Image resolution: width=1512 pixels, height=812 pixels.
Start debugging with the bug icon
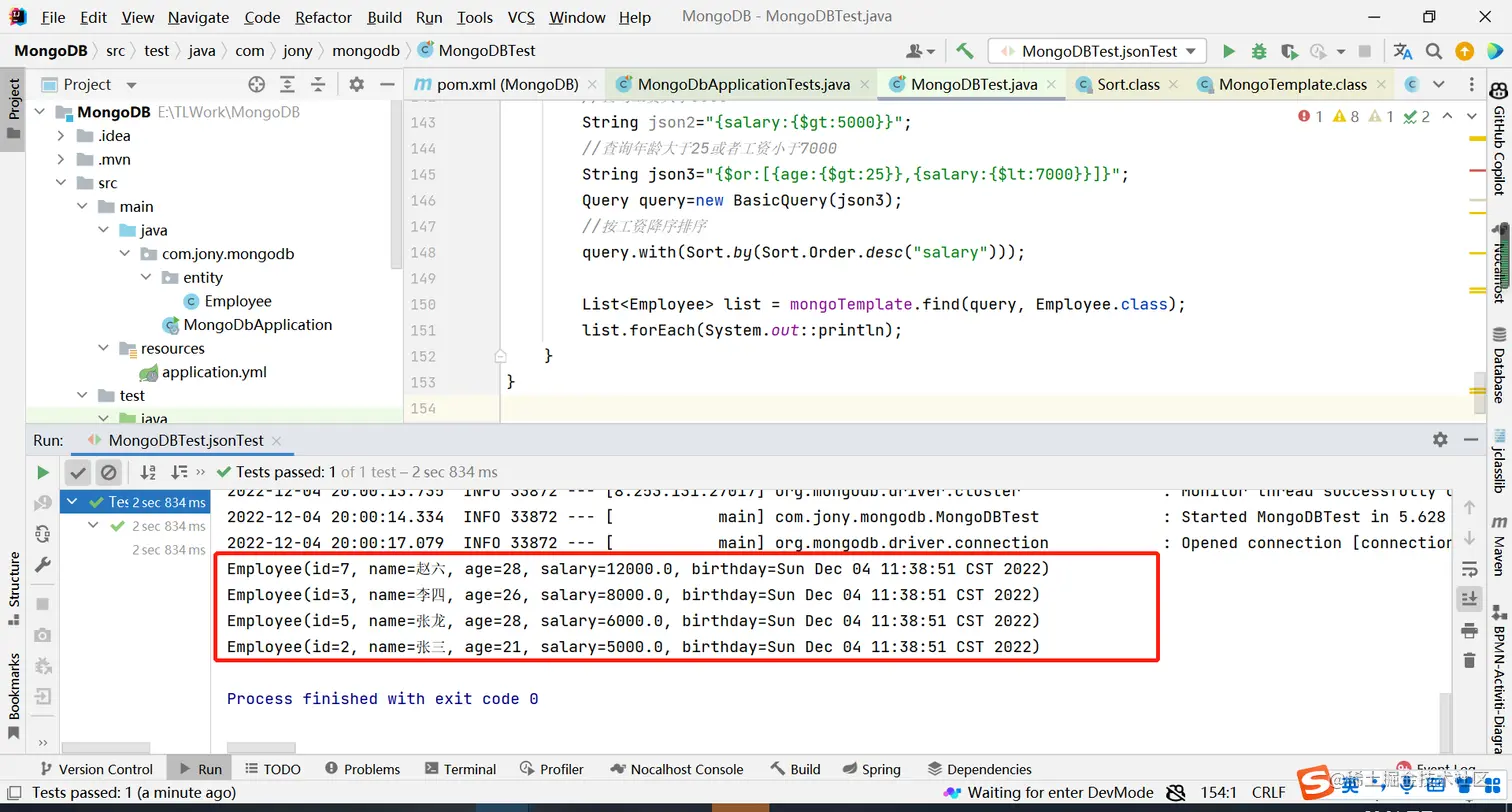(x=1259, y=51)
